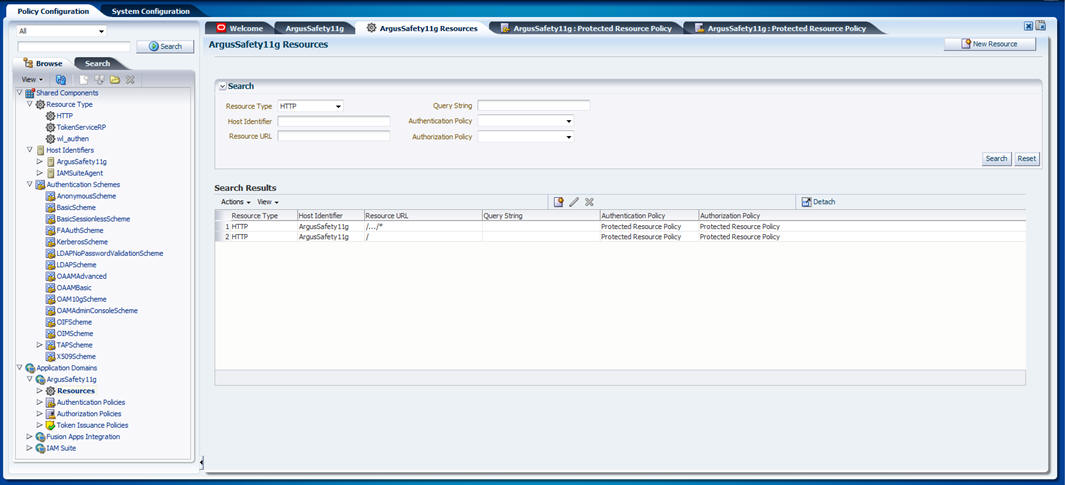Viewport: 1065px width, 485px height.
Task: Expand the Token Issuance Policies node
Action: [39, 425]
